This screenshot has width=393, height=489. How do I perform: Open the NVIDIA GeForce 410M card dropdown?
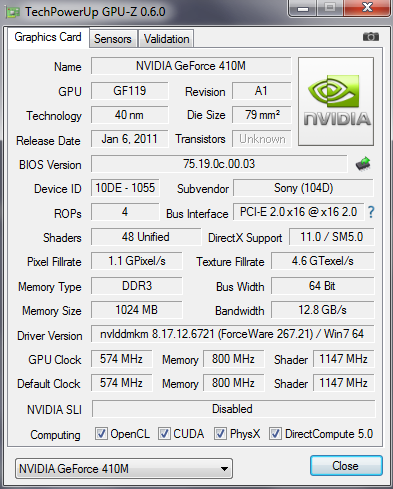[x=124, y=469]
